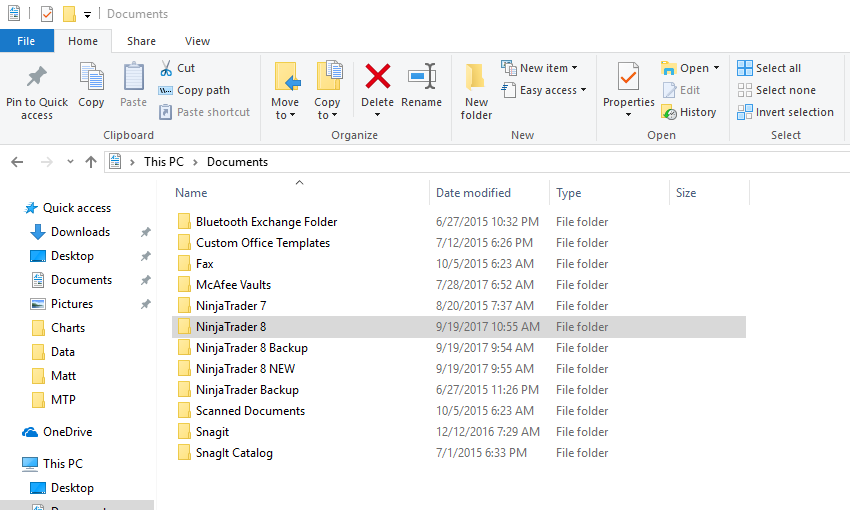Expand the Open button dropdown arrow

click(717, 68)
